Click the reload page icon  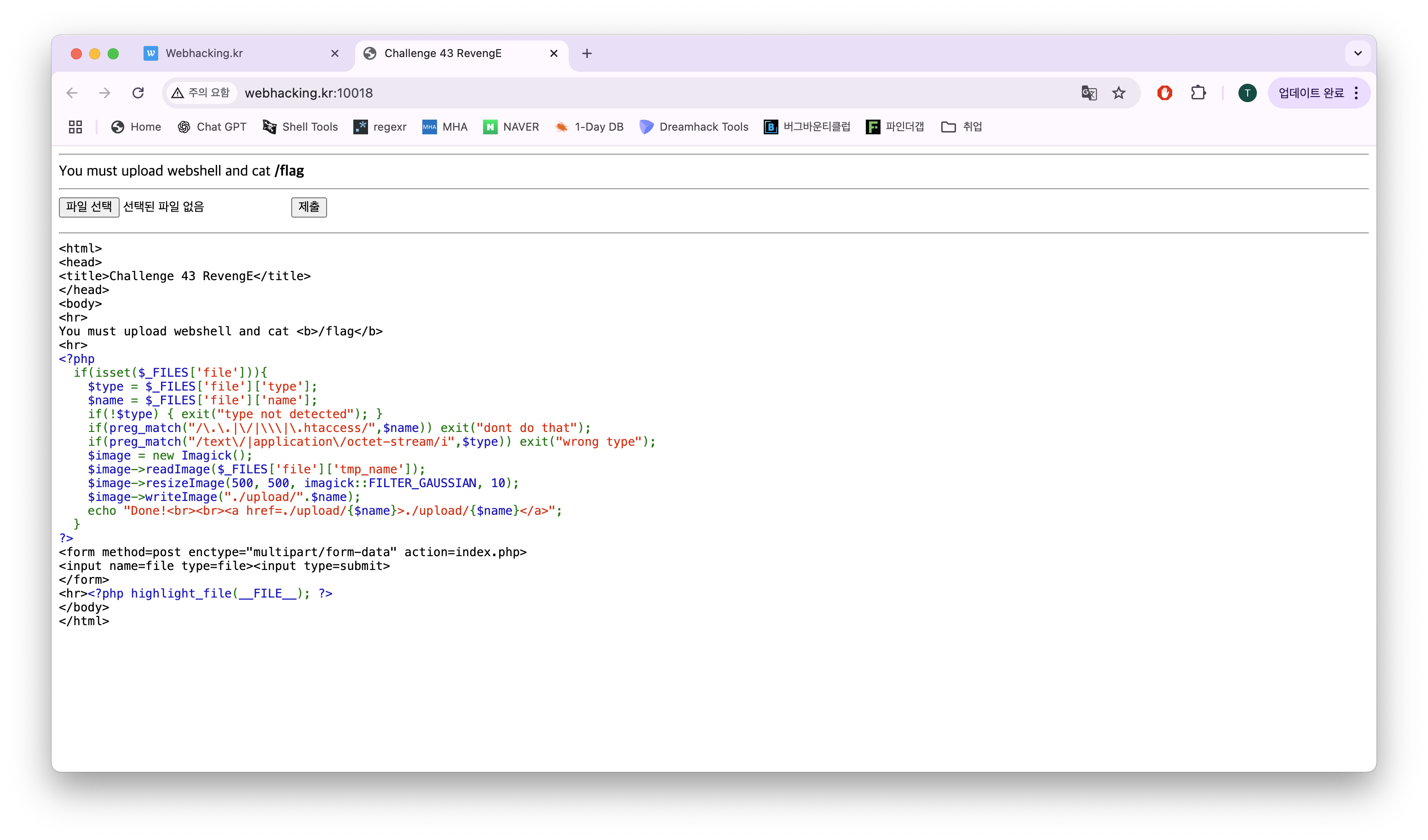coord(138,93)
